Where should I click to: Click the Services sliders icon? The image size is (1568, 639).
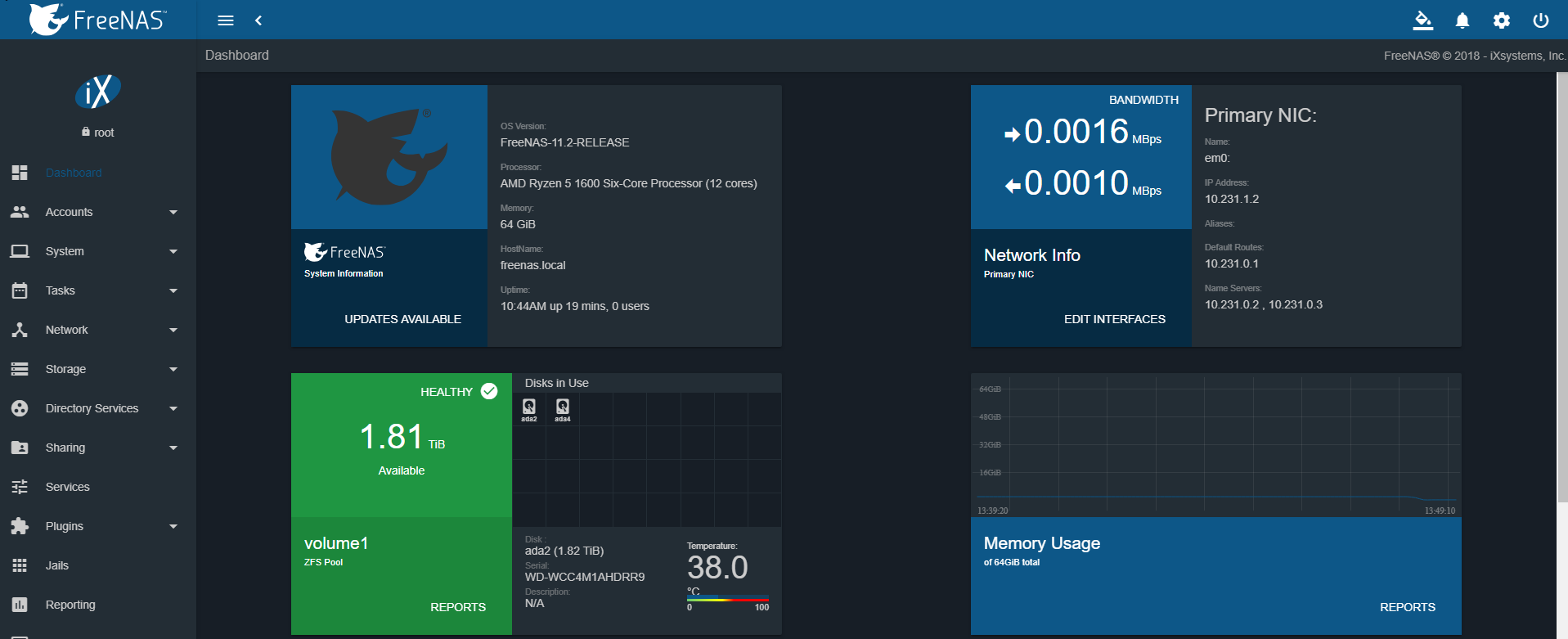point(20,487)
